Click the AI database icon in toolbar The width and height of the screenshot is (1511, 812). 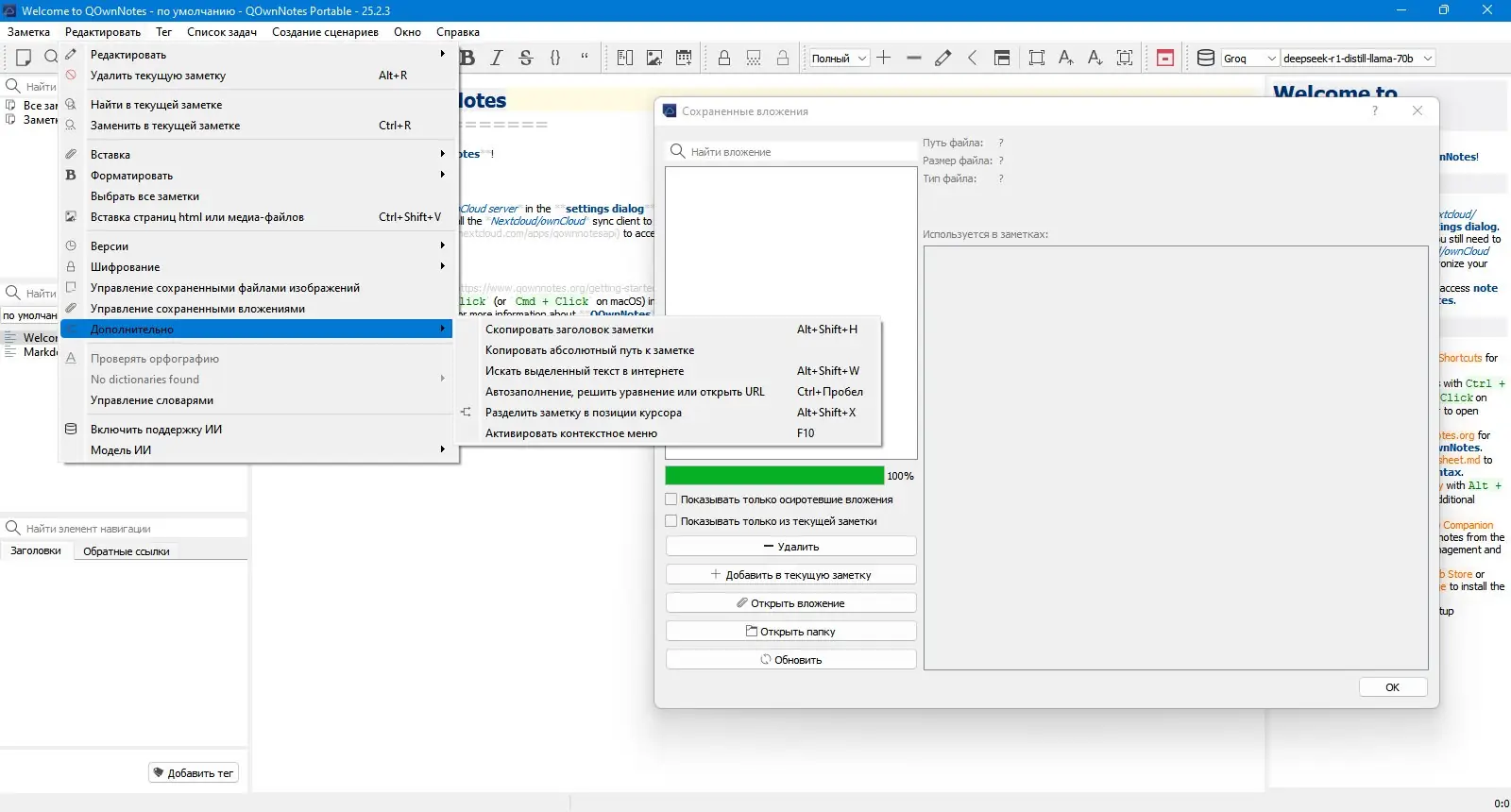click(x=1206, y=58)
